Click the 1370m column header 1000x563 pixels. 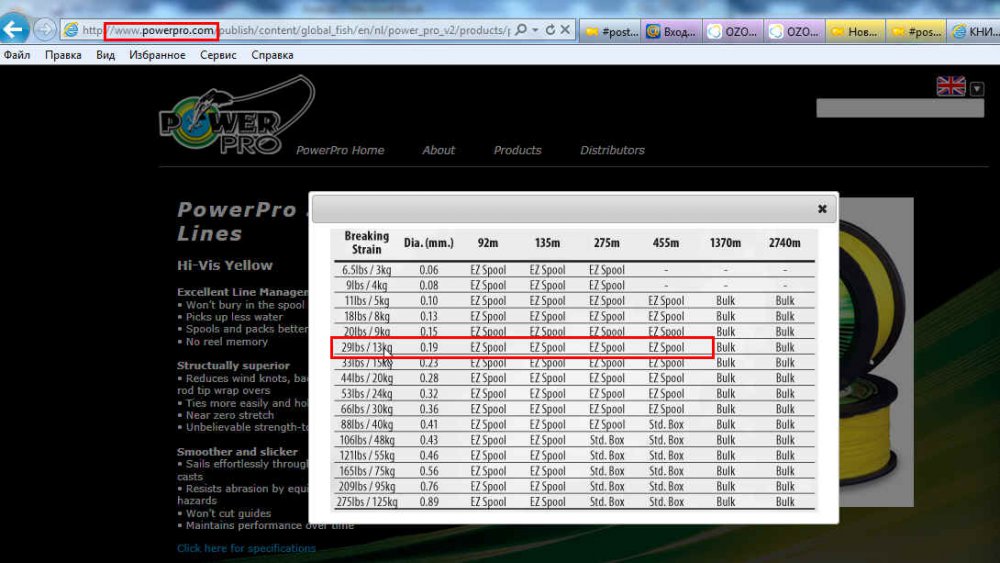point(725,243)
